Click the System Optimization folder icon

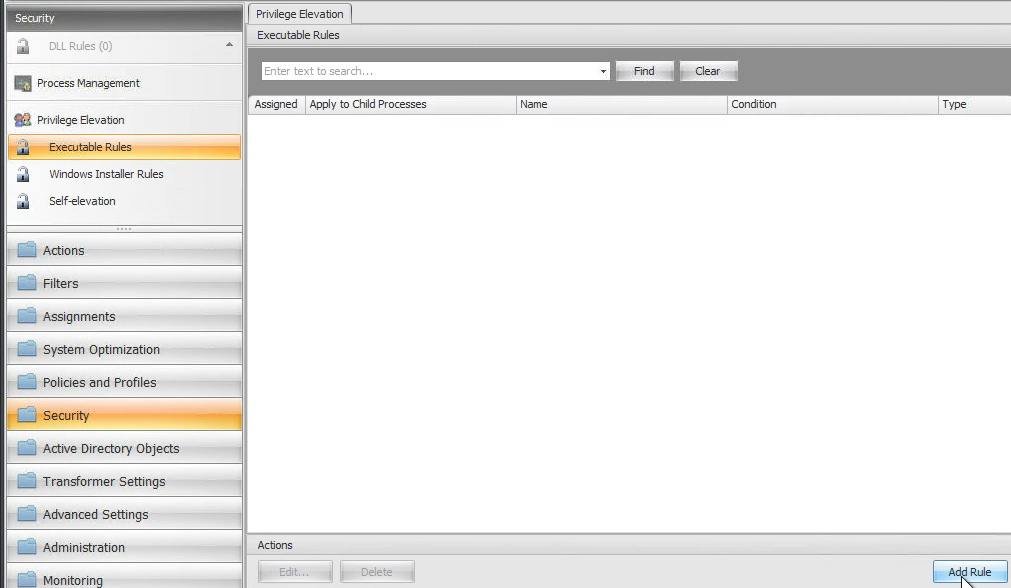click(26, 349)
